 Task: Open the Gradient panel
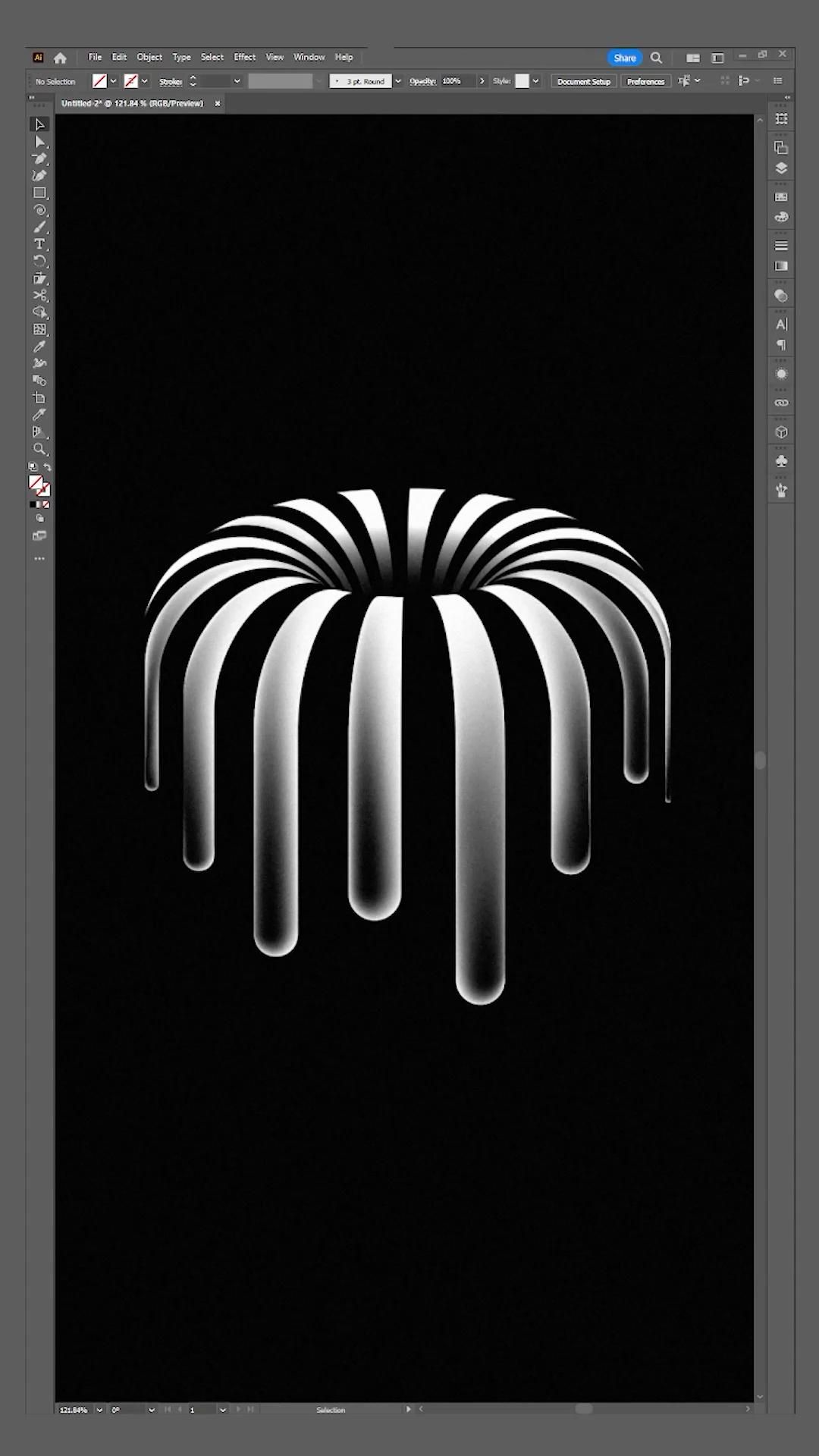tap(781, 266)
